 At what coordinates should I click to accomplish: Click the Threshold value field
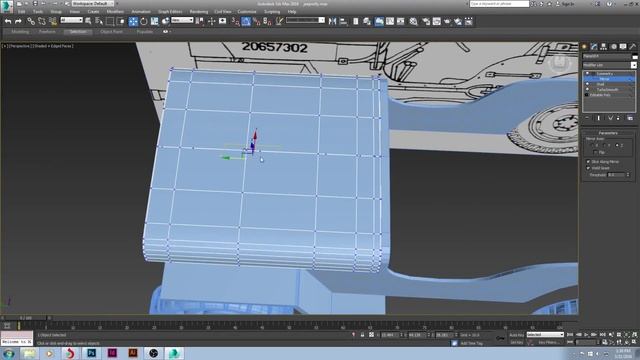[616, 175]
